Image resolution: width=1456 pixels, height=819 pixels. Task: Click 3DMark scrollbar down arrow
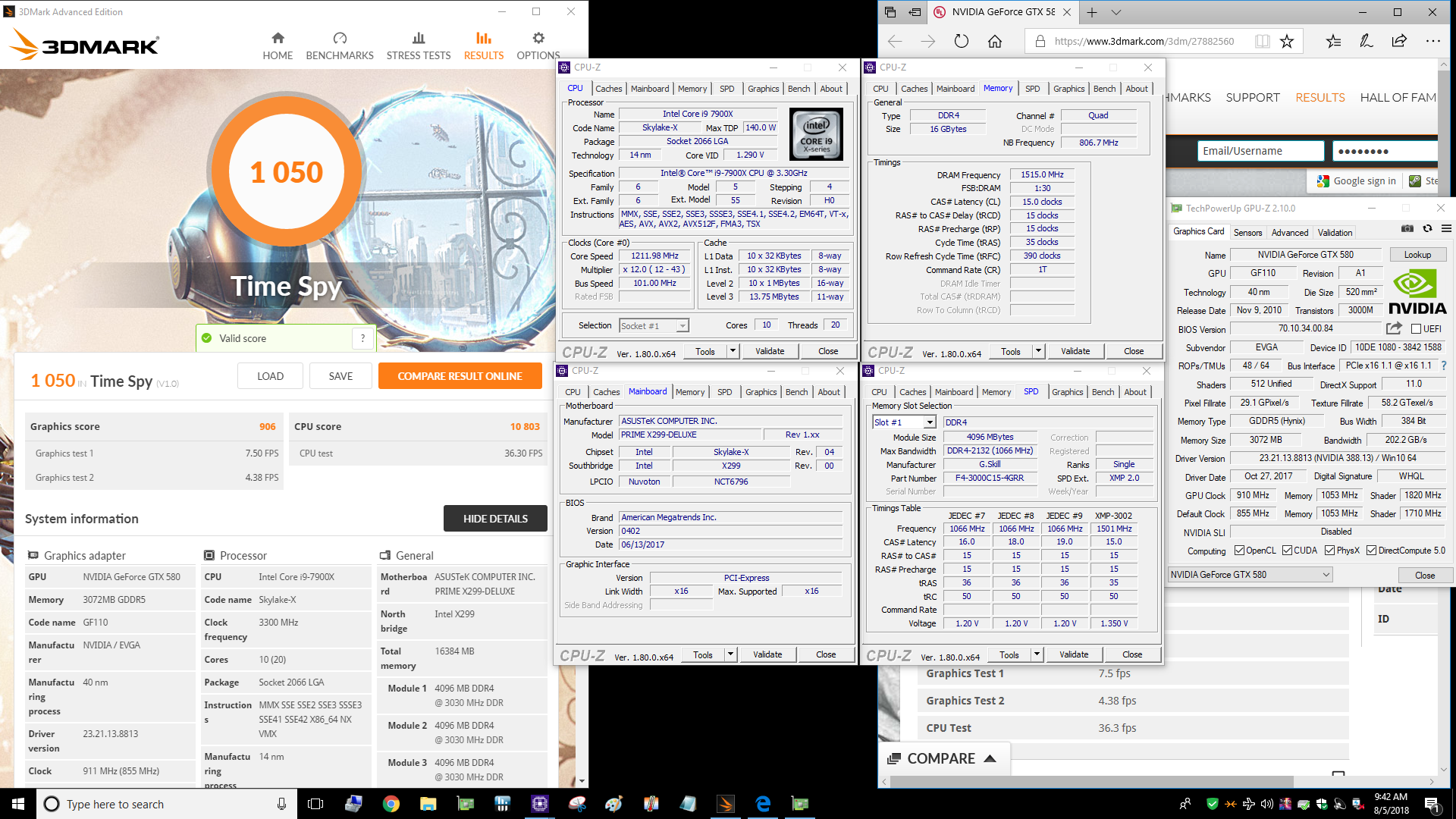[x=582, y=781]
